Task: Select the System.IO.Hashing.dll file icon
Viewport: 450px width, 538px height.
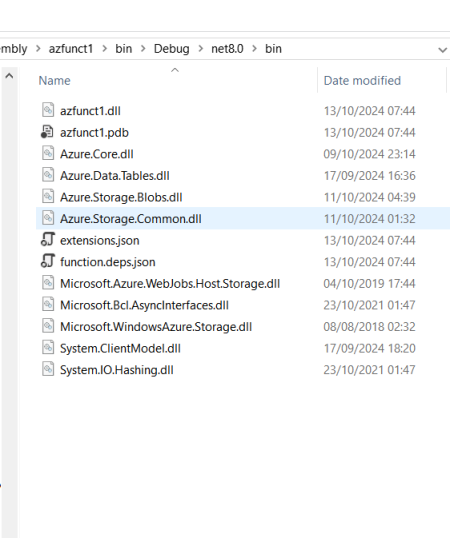Action: [x=48, y=369]
